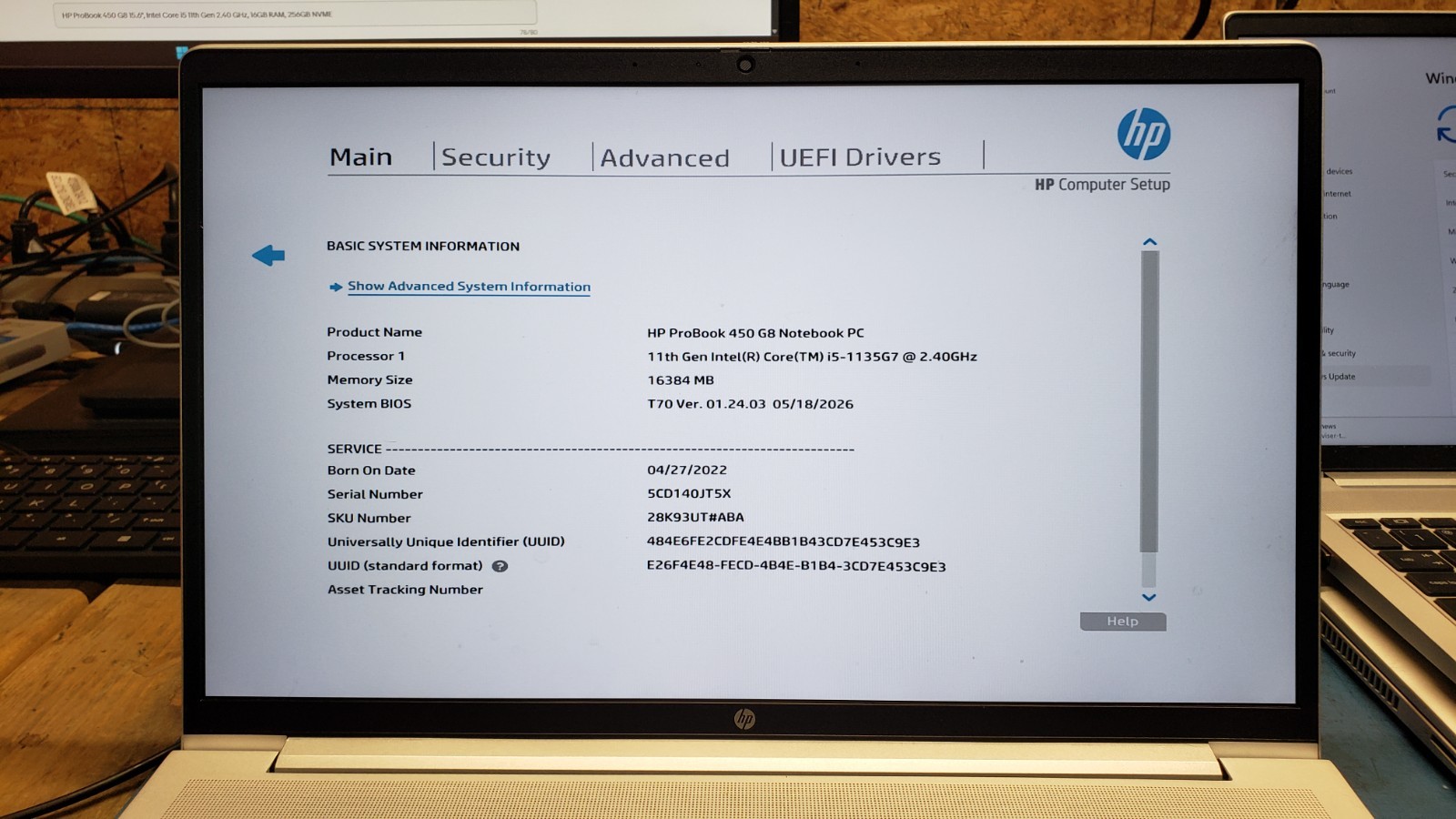
Task: Select the Serial Number label
Action: tap(375, 494)
